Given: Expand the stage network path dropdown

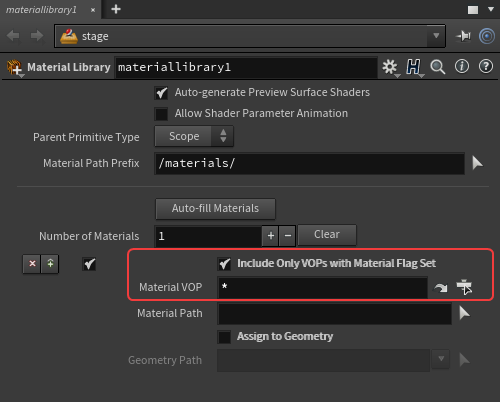Looking at the screenshot, I should pos(436,36).
